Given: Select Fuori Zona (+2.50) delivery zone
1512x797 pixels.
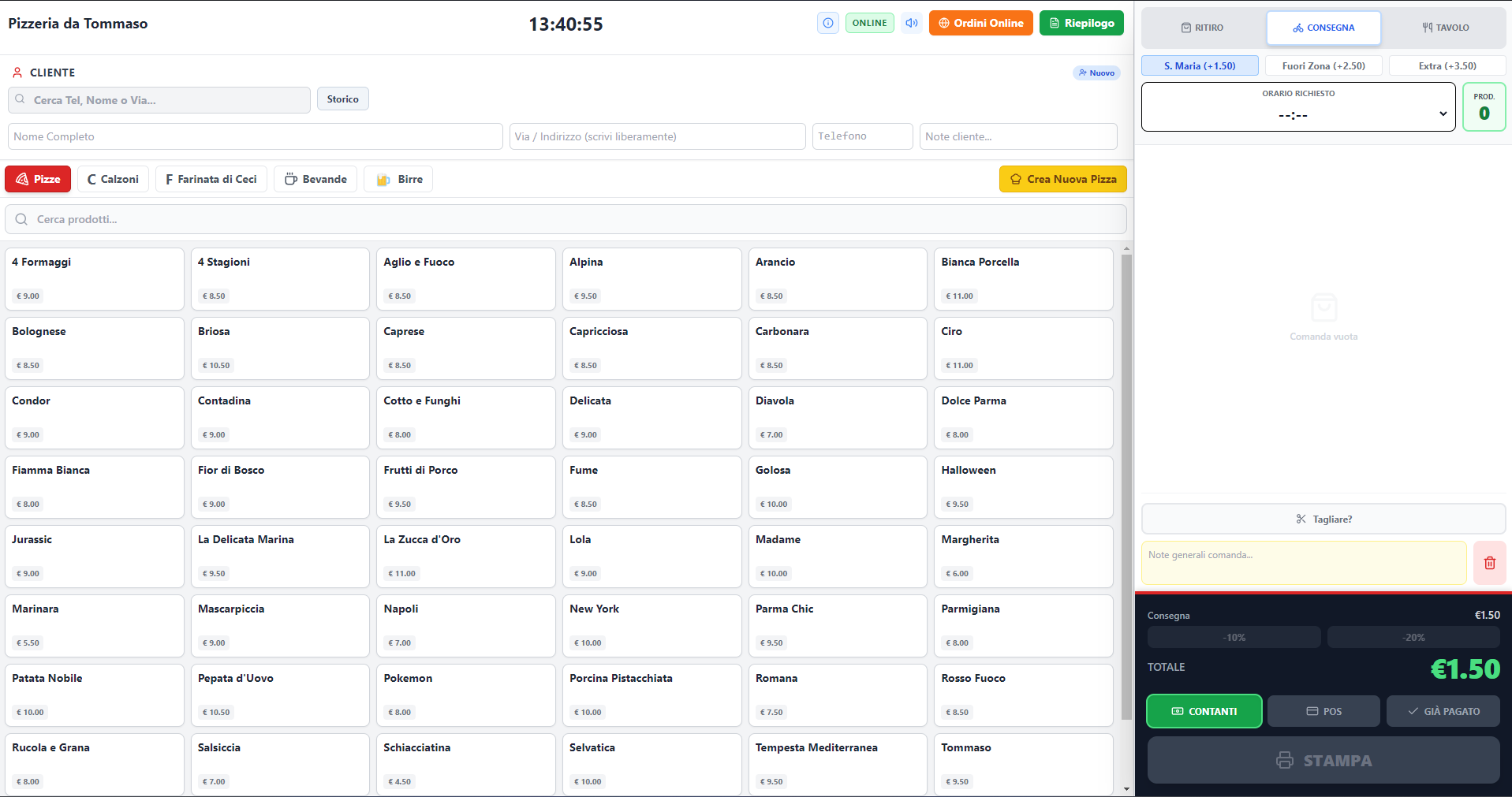Looking at the screenshot, I should (1323, 66).
